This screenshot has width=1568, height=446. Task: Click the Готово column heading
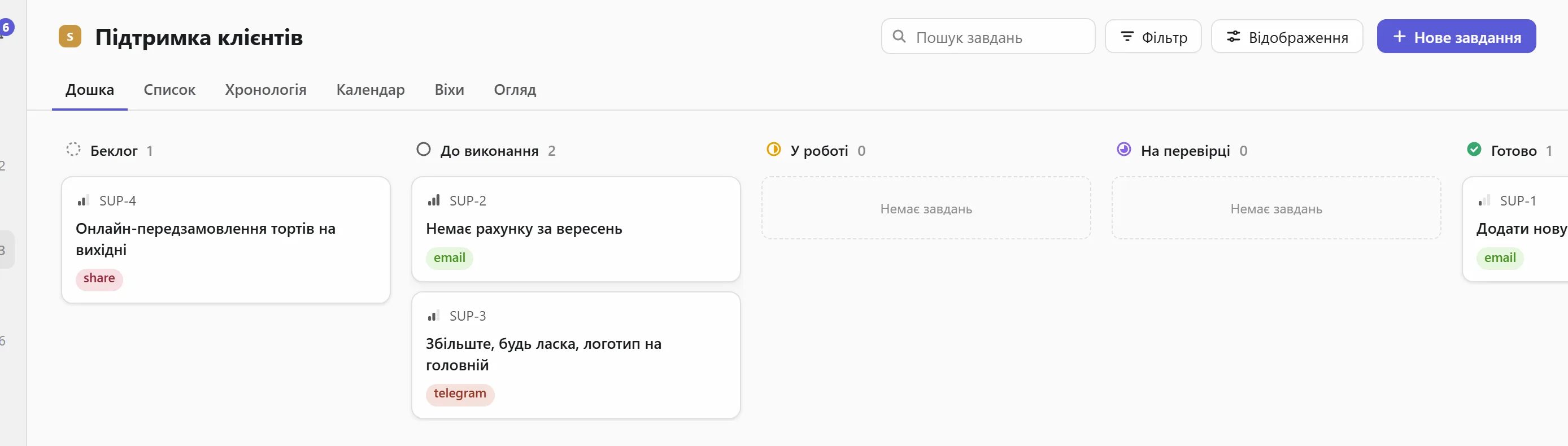point(1514,150)
